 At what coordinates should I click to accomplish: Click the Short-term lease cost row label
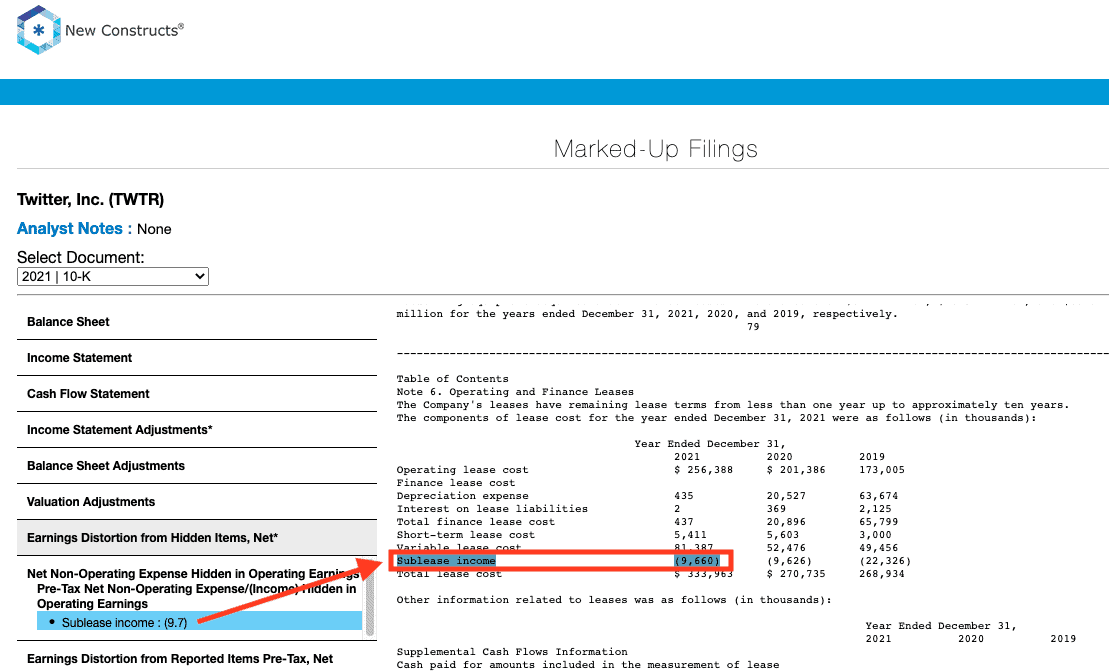(x=465, y=535)
